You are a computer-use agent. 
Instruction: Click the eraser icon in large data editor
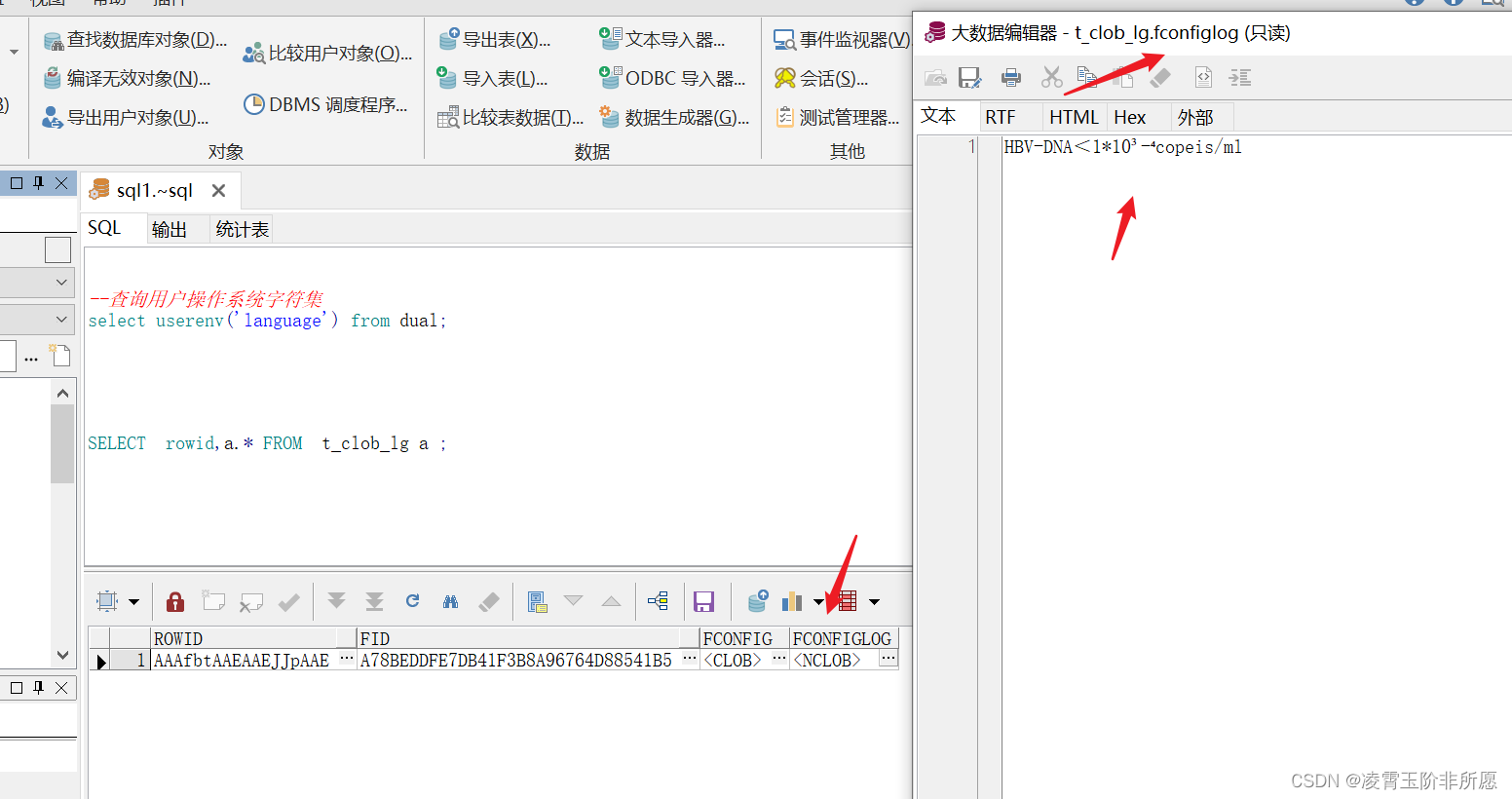(x=1160, y=77)
